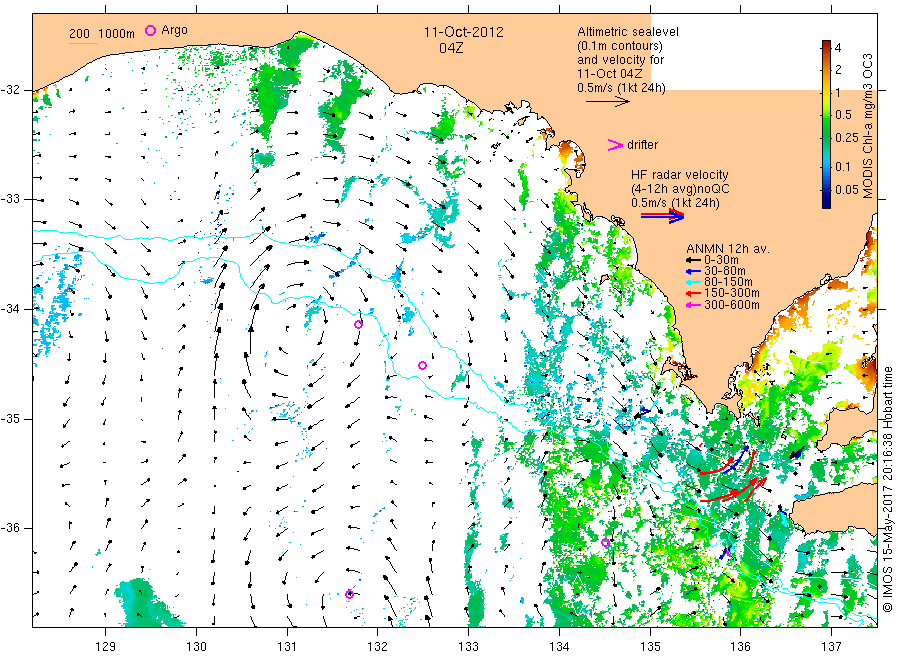Click the 'ANMN 12h av.' legend title
This screenshot has height=660, width=900.
728,249
